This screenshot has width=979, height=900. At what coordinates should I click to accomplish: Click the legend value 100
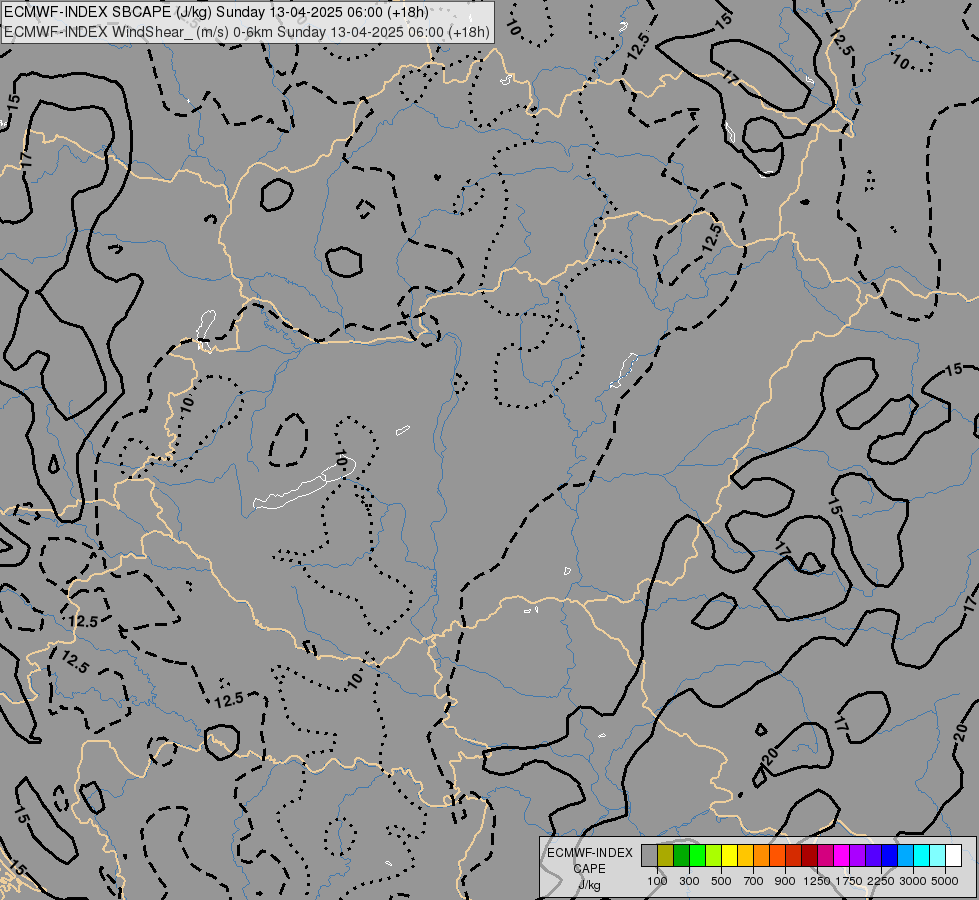coord(657,881)
